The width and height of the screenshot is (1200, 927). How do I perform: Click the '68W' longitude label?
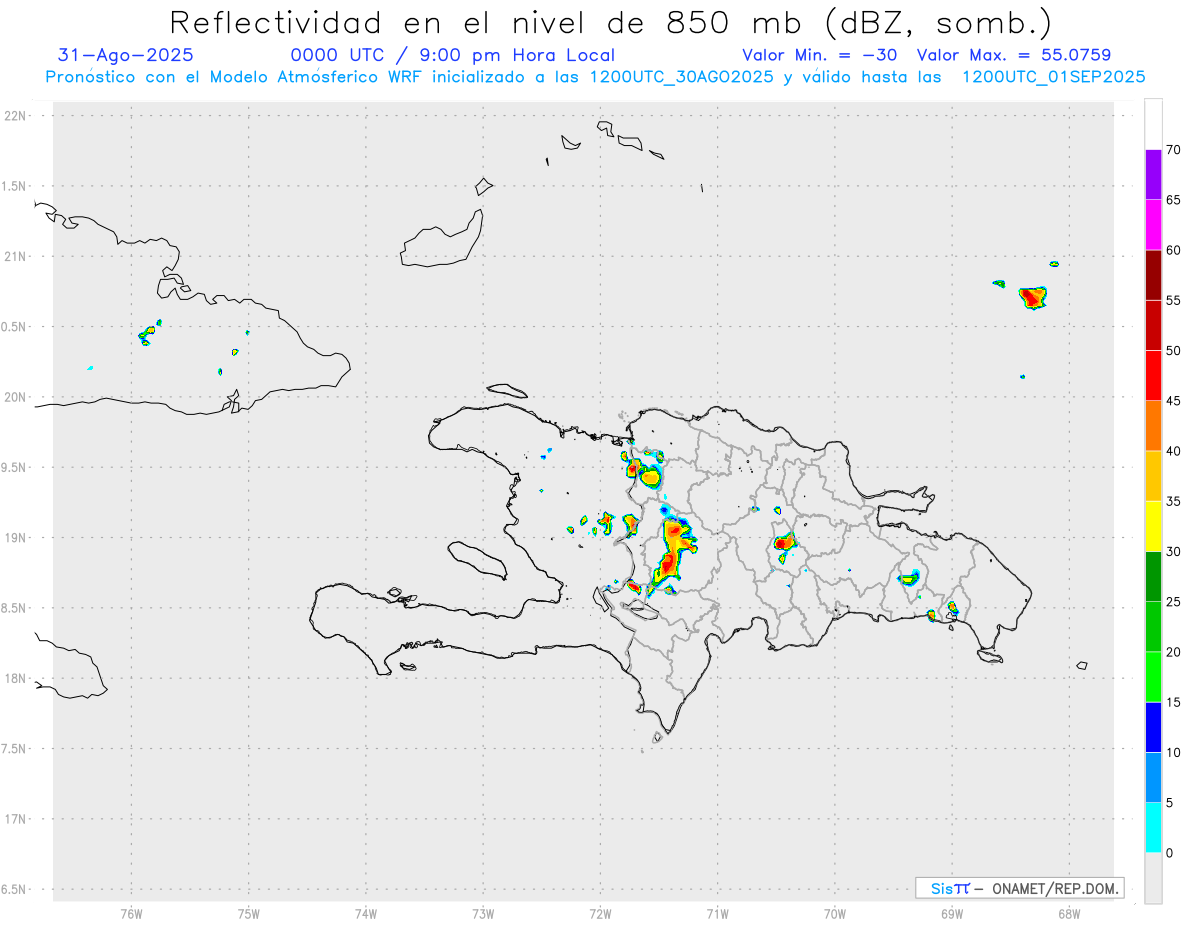click(1069, 913)
